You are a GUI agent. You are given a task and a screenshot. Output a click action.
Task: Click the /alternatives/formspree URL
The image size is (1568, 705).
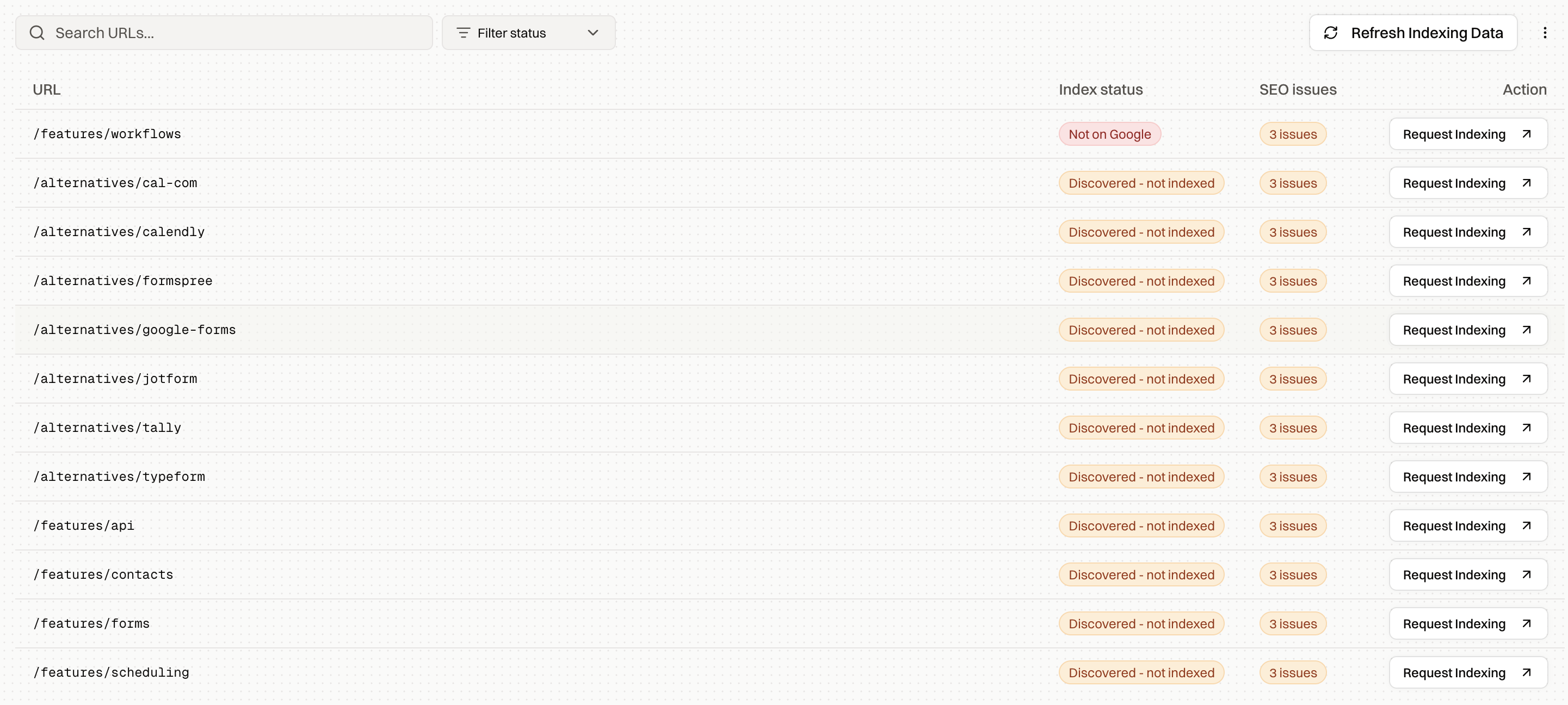(x=123, y=281)
